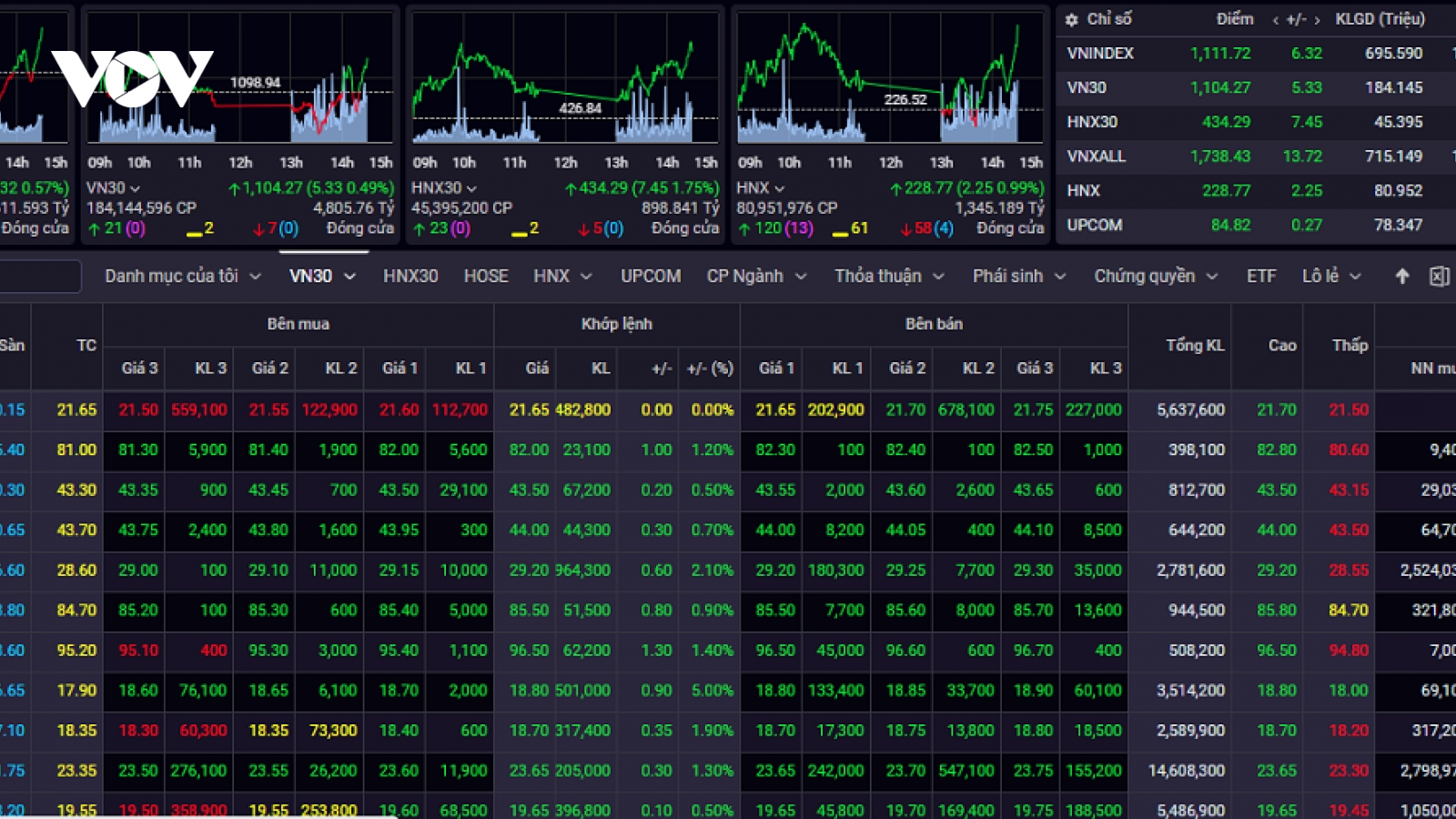
Task: Click the chart showing reference line 1098.94
Action: click(240, 79)
